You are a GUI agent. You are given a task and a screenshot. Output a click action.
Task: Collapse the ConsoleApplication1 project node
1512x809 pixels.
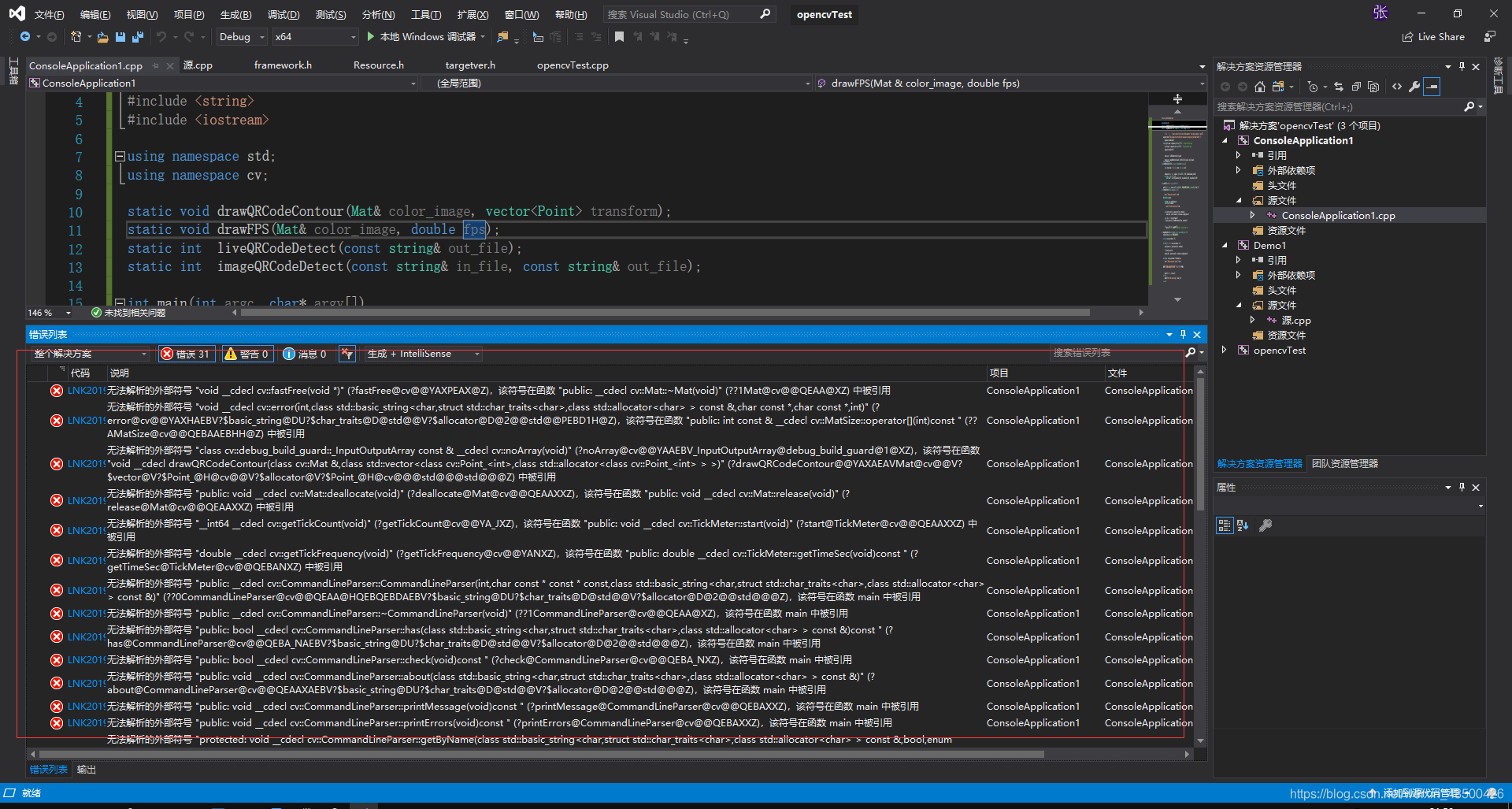click(x=1225, y=140)
